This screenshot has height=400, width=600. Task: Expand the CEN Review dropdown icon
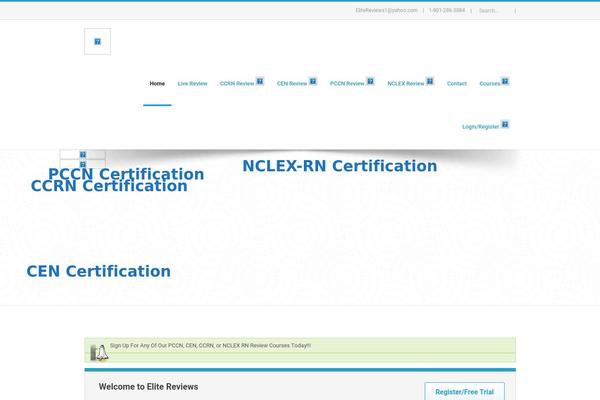tap(313, 81)
